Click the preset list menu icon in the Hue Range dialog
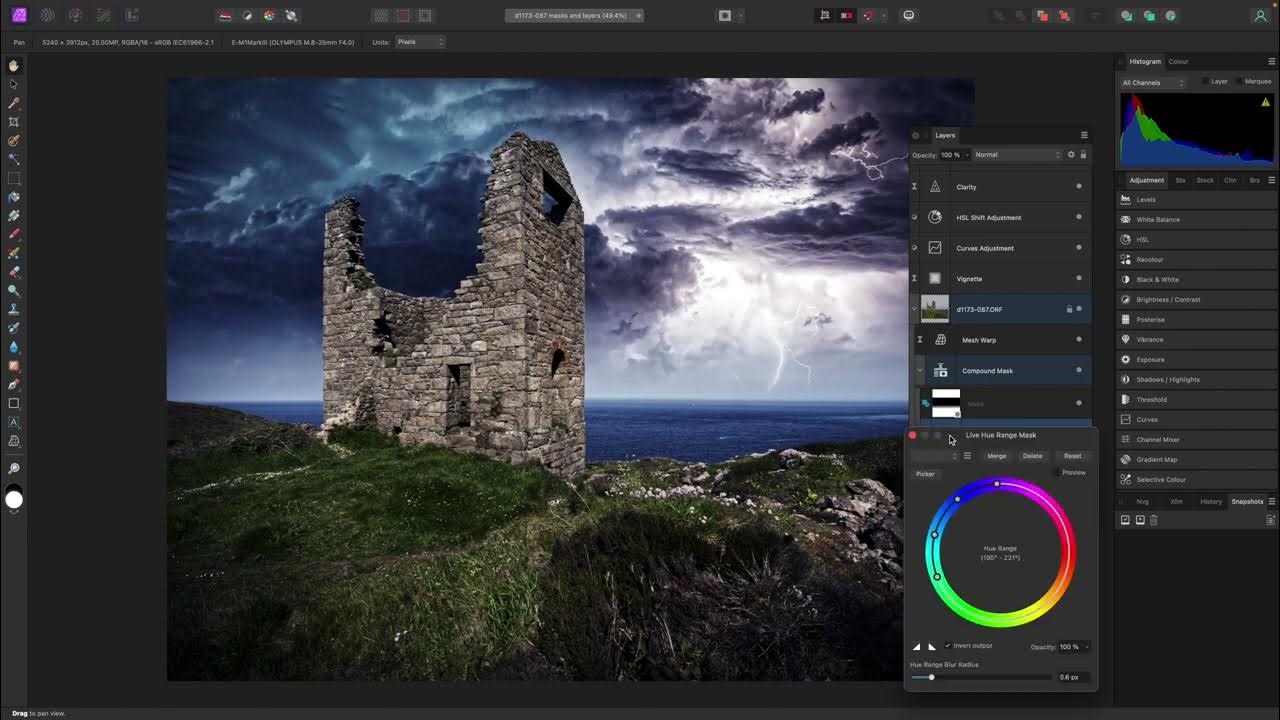Screen dimensions: 1280x720 click(967, 456)
